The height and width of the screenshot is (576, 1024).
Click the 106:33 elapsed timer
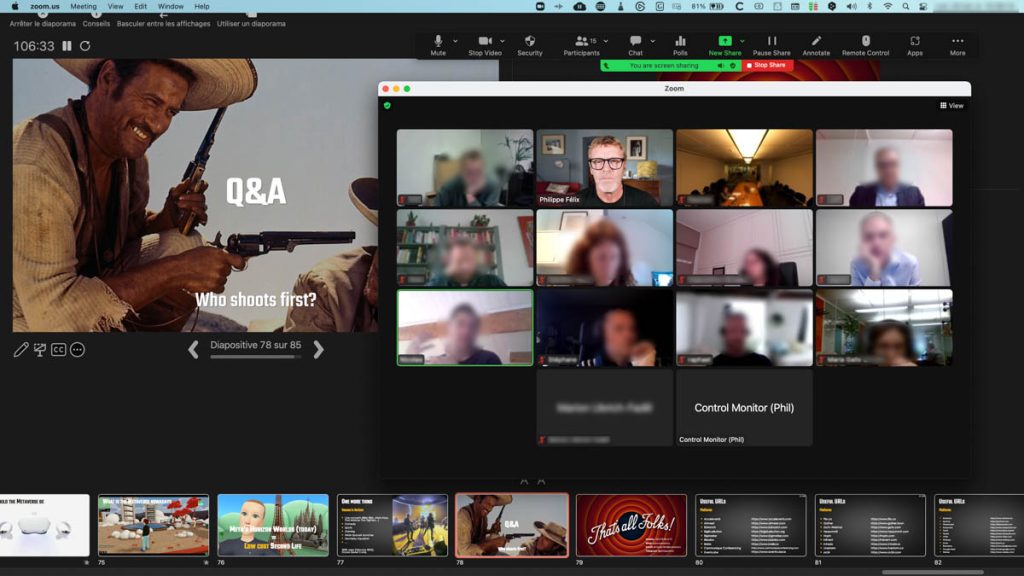34,46
